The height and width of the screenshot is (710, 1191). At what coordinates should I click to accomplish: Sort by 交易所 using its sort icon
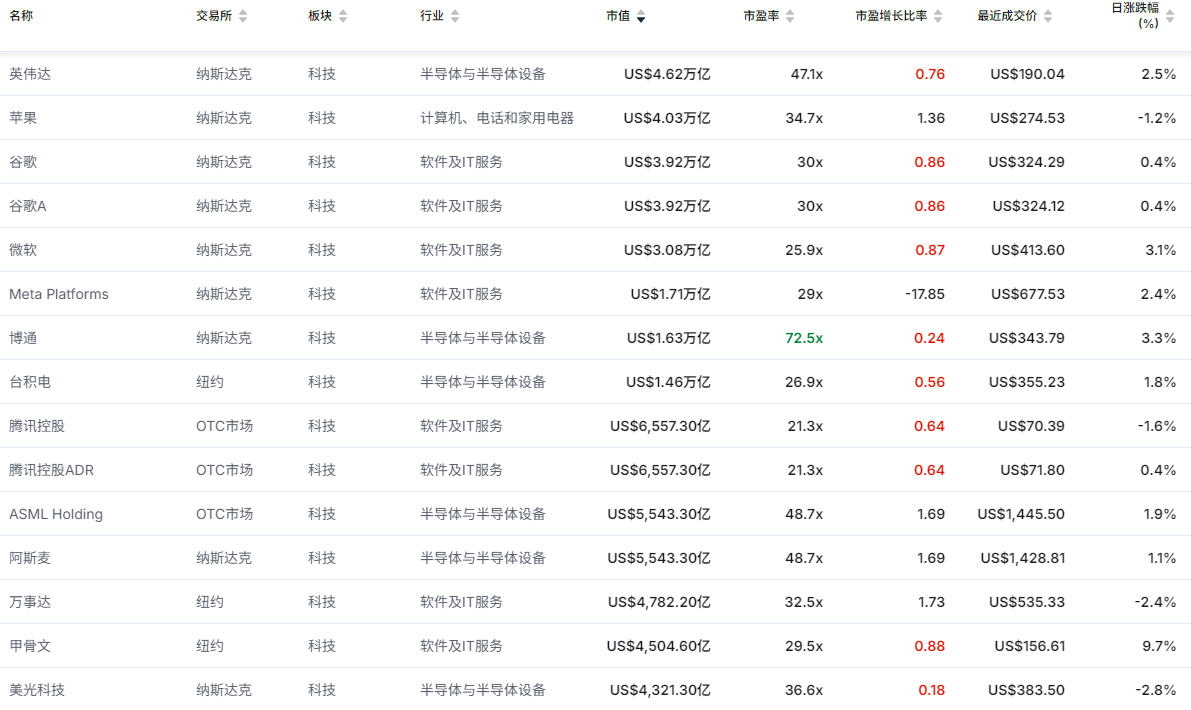tap(243, 16)
